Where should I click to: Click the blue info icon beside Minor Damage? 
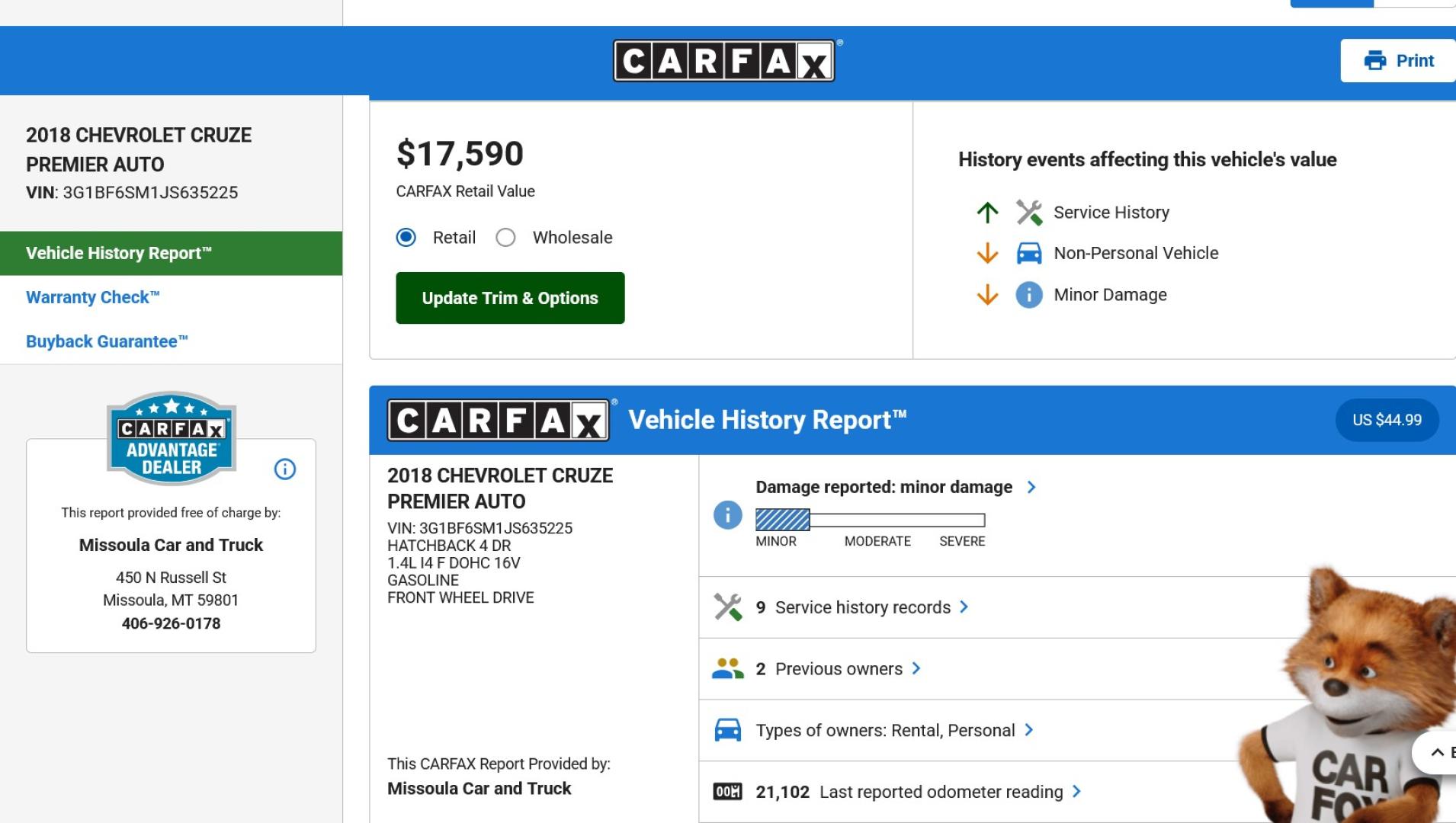point(1029,295)
